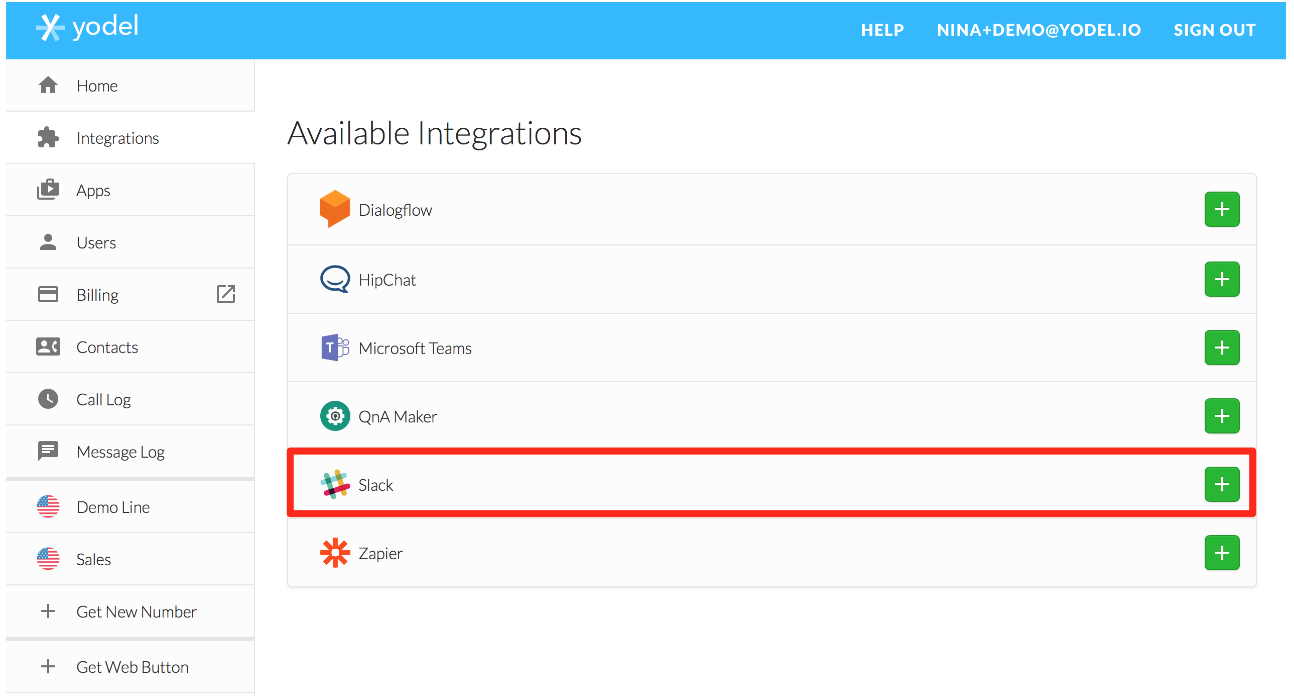
Task: Click the Slack name text
Action: (x=376, y=485)
